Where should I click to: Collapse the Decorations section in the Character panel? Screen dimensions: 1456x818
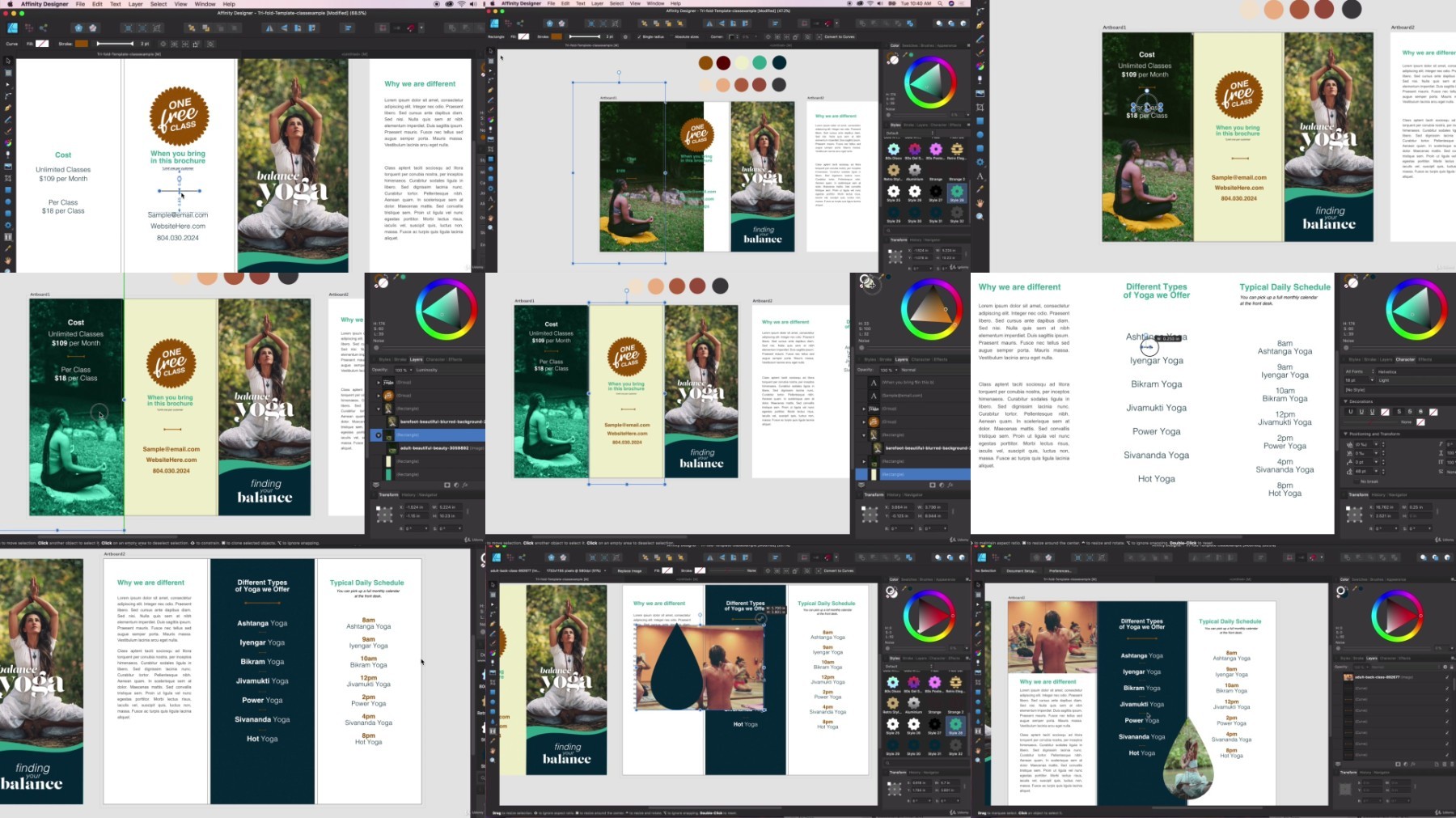click(x=1345, y=401)
